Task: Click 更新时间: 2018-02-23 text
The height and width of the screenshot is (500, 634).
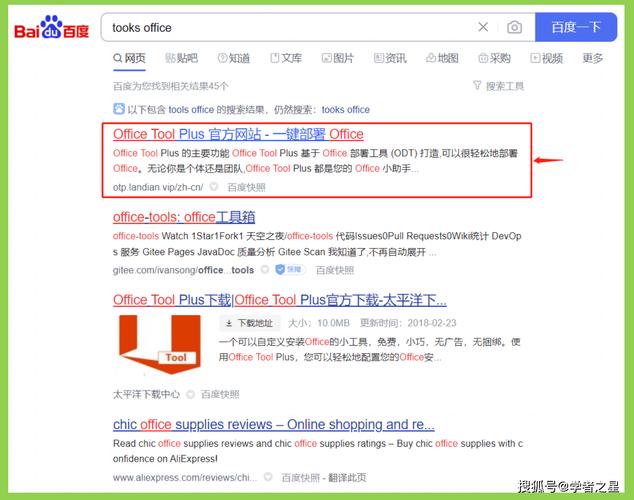Action: click(408, 323)
